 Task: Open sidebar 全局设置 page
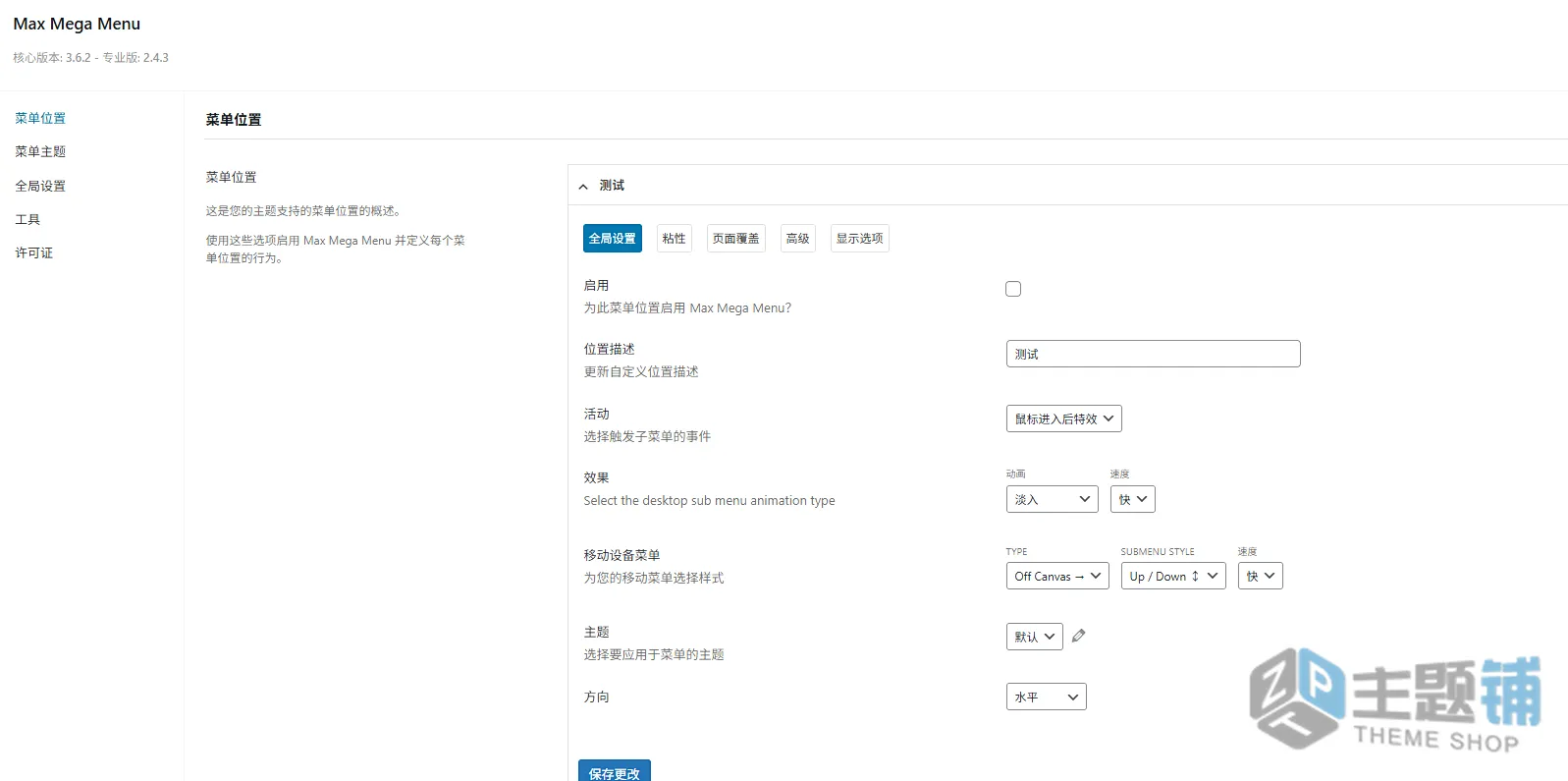pos(40,186)
